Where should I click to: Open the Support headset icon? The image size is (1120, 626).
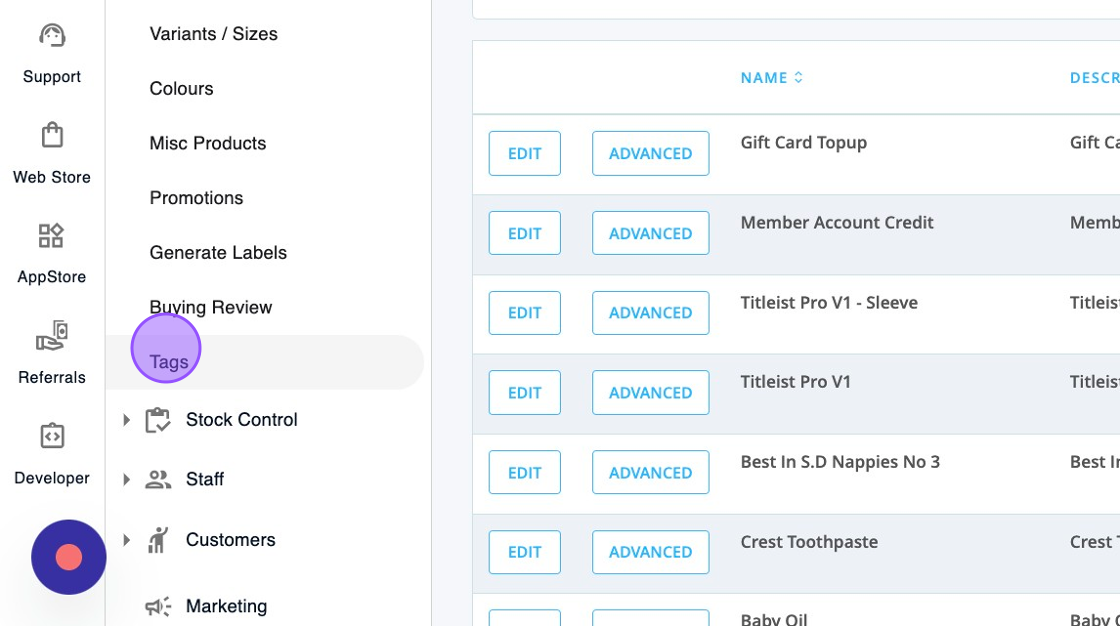[x=52, y=36]
